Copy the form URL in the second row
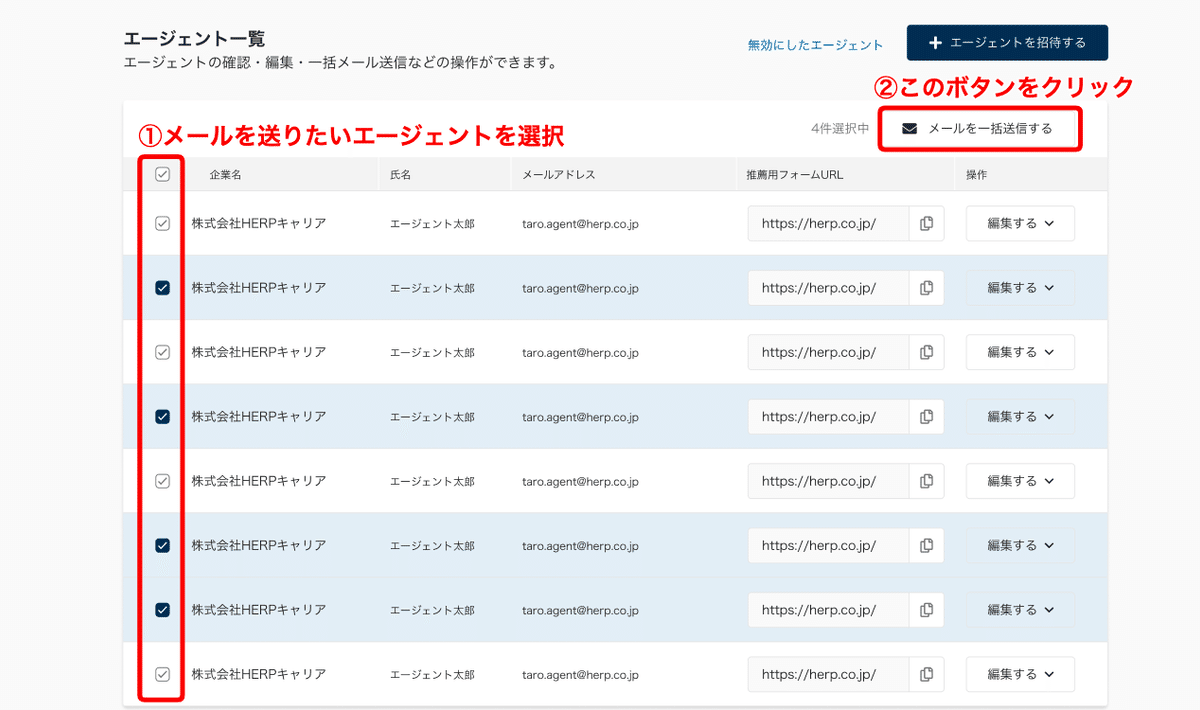1200x710 pixels. (x=926, y=287)
